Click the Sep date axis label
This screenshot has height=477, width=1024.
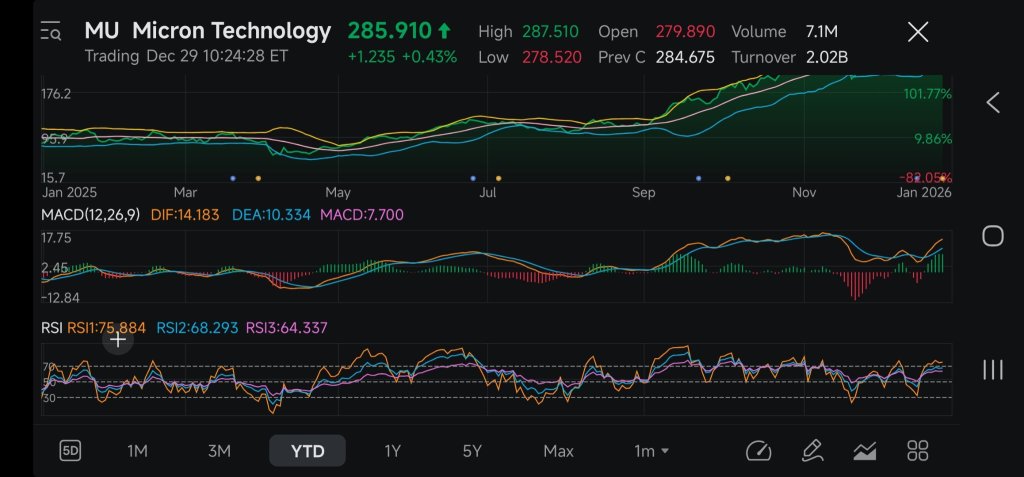coord(643,193)
